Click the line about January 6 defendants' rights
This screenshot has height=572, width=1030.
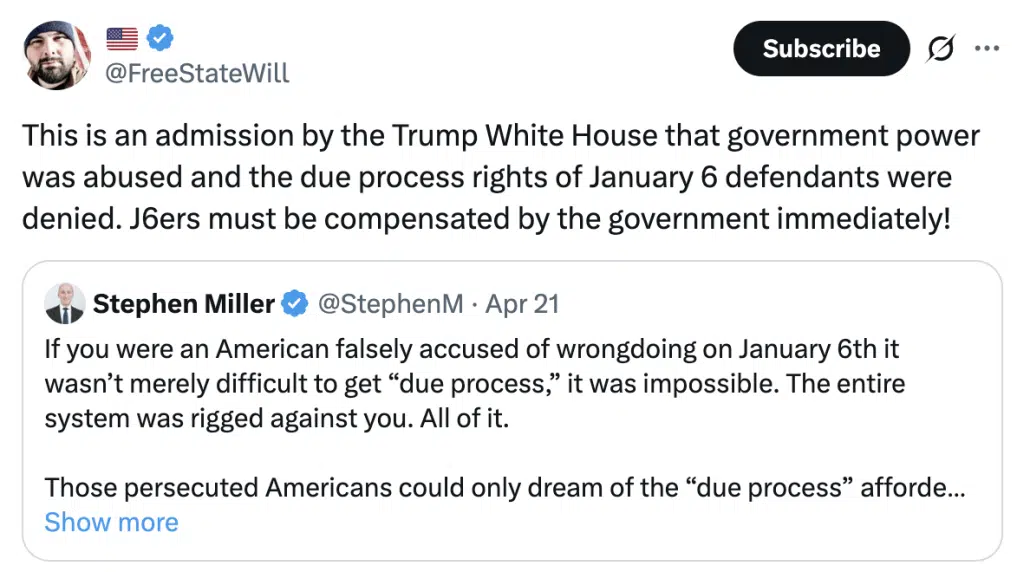coord(485,178)
